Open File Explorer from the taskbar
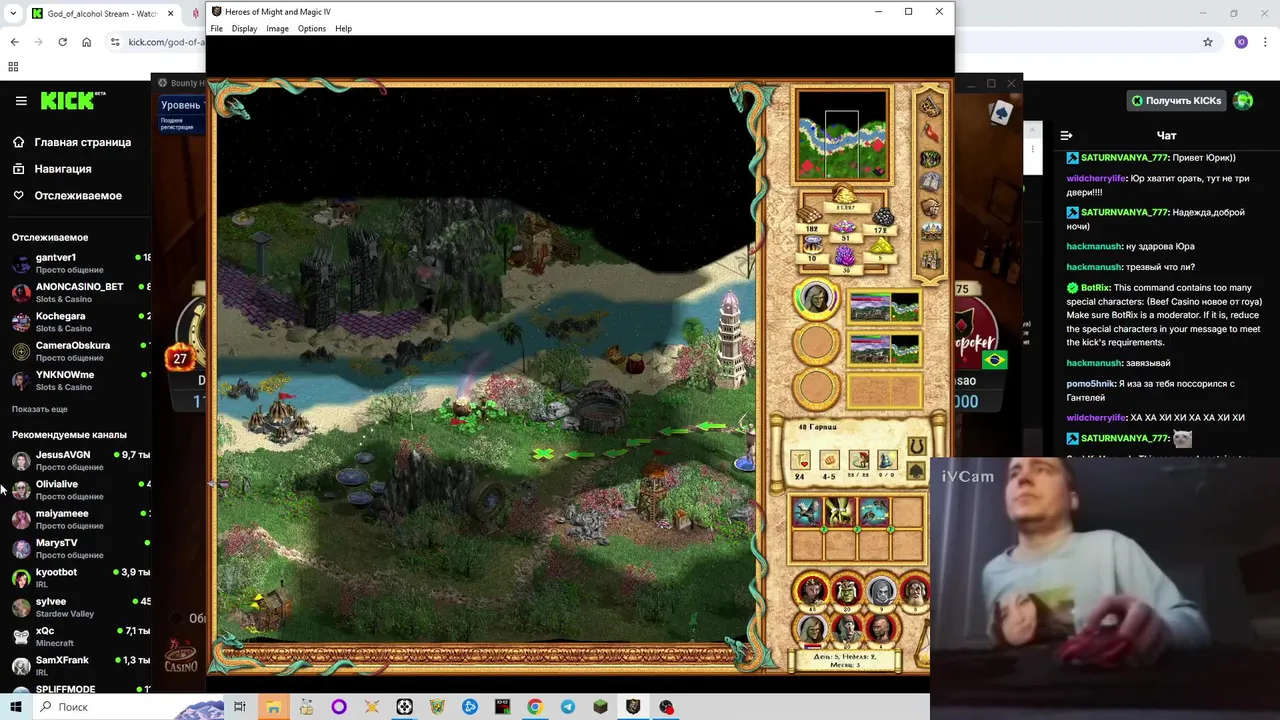 (x=273, y=707)
